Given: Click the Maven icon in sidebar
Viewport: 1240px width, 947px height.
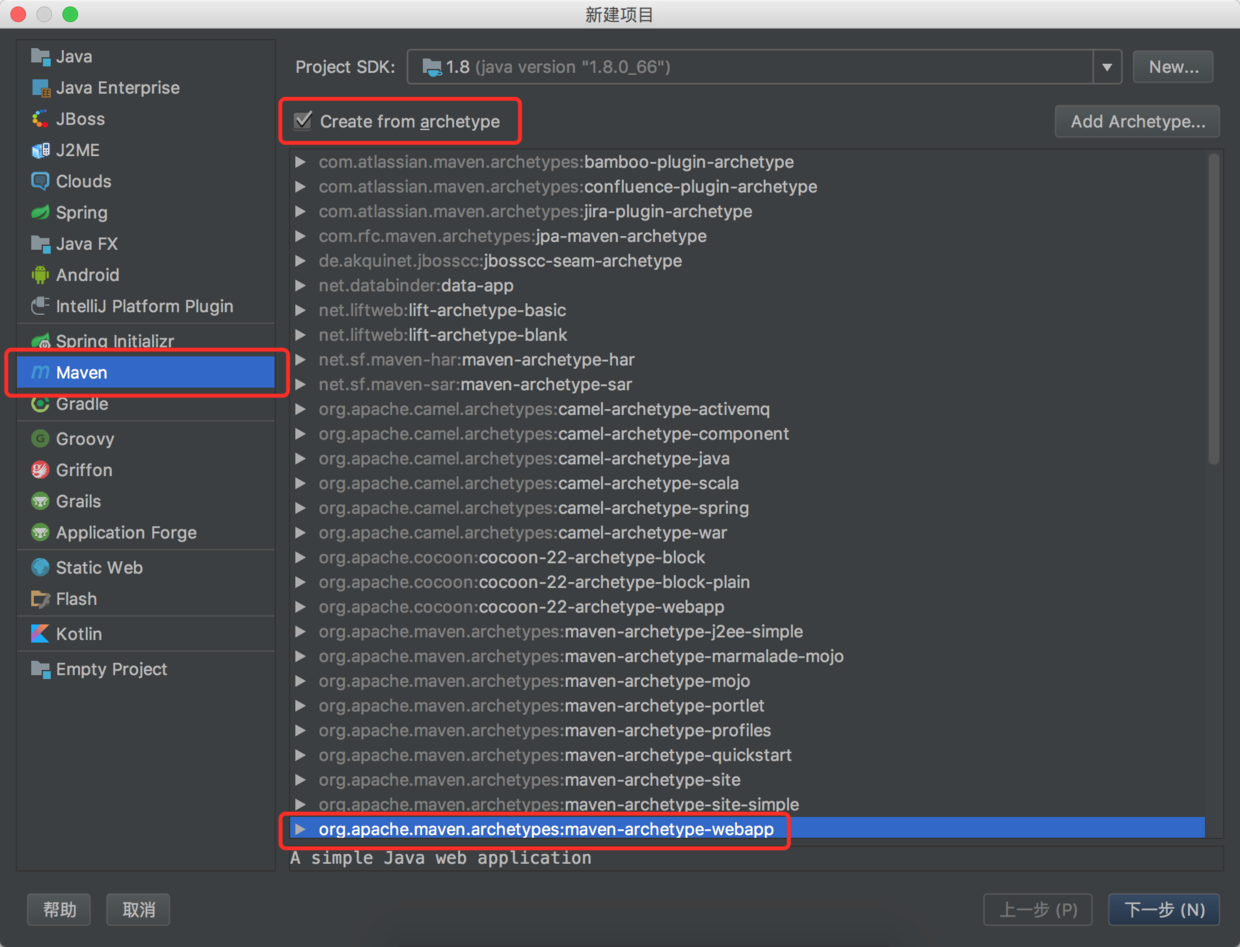Looking at the screenshot, I should (40, 372).
